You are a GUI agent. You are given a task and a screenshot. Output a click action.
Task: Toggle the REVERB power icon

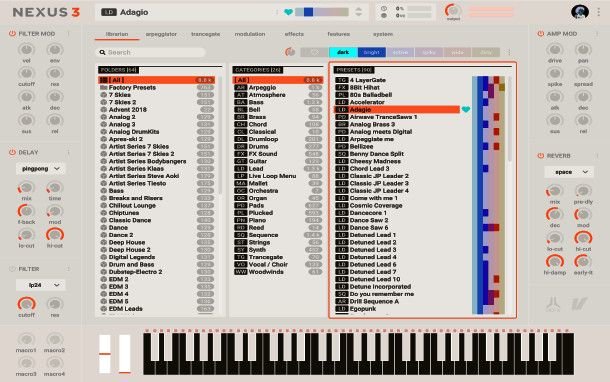540,156
